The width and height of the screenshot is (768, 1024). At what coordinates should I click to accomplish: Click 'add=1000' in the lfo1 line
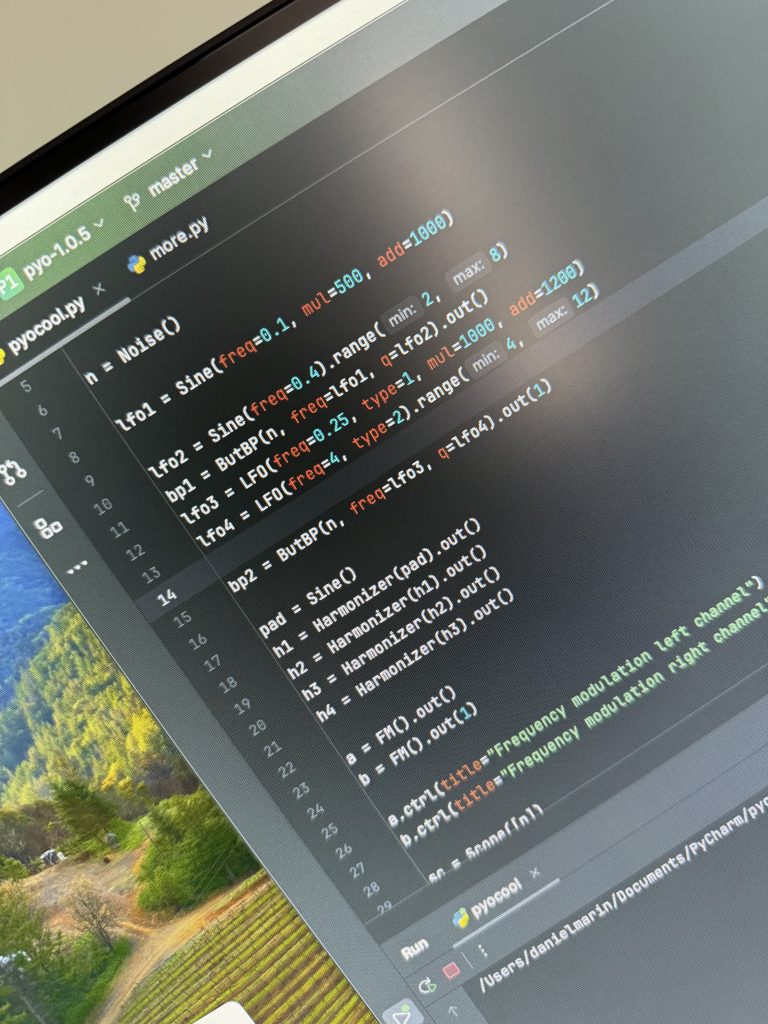coord(414,240)
